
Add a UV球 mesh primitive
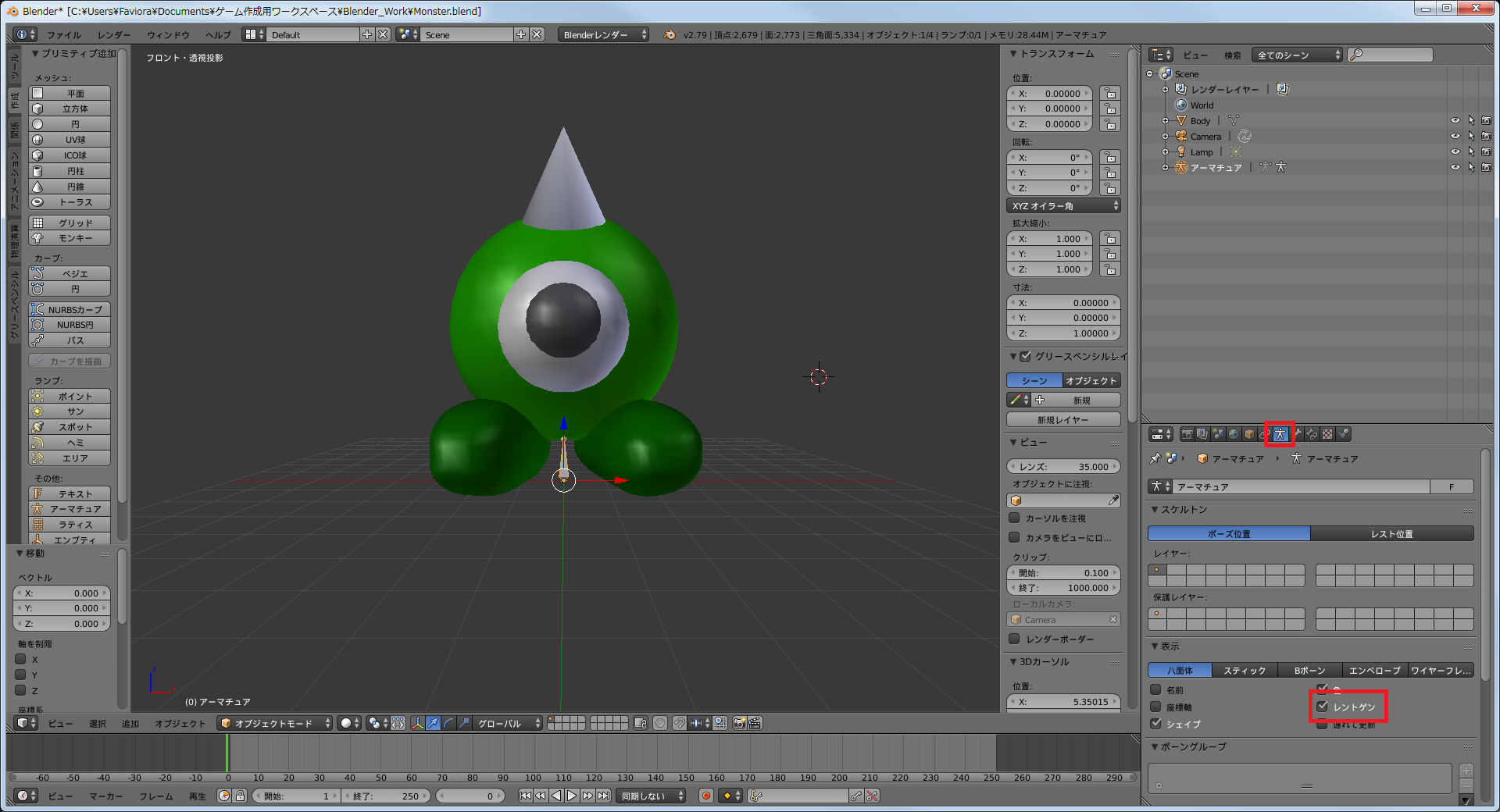[x=70, y=140]
